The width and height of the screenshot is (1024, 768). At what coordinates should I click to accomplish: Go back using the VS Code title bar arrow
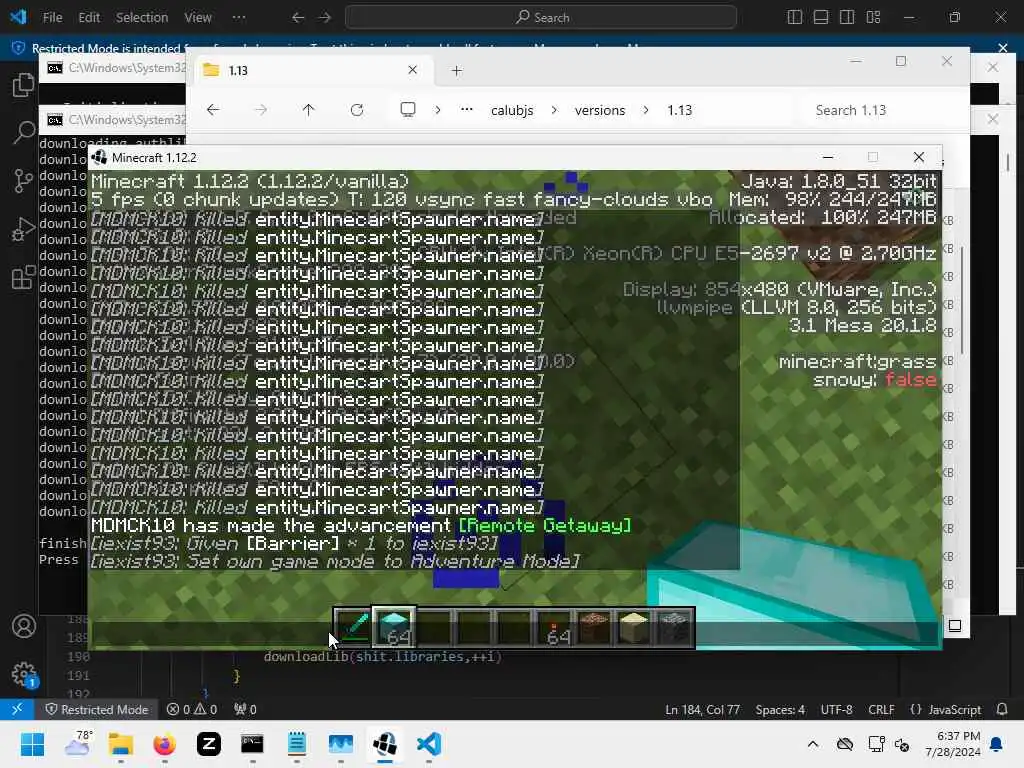(x=298, y=18)
